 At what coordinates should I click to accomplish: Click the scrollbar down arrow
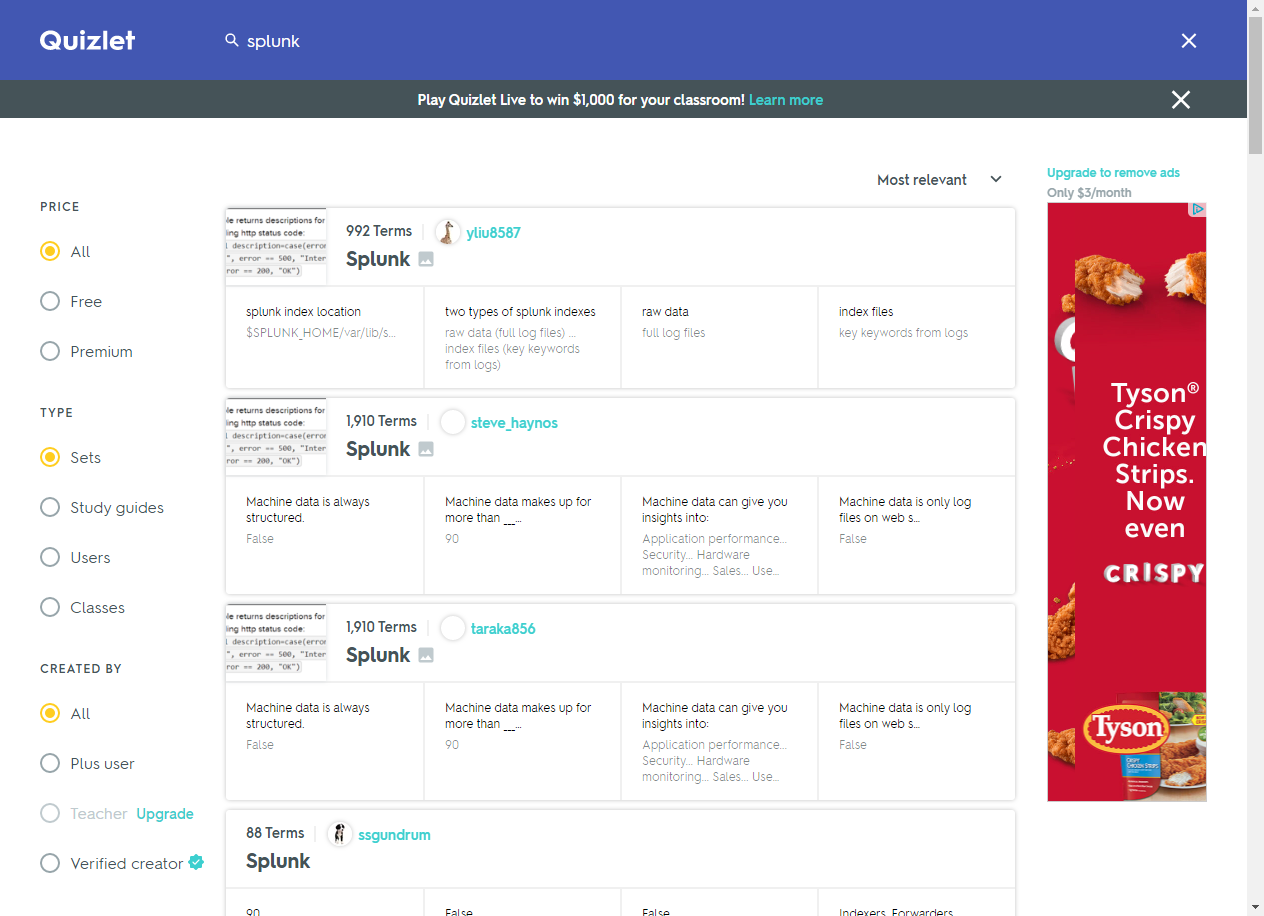pos(1256,907)
